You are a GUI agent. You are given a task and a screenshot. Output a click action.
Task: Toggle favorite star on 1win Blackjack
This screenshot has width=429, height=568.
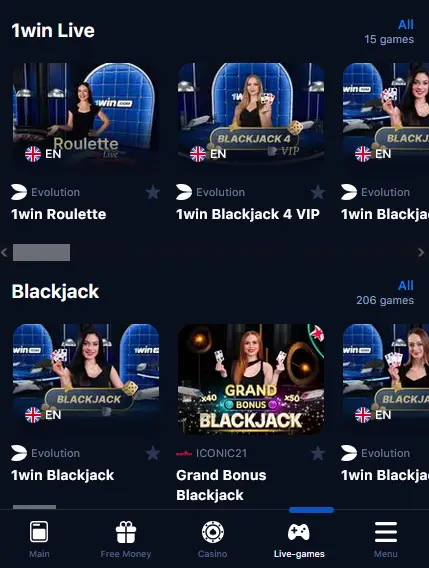click(x=153, y=453)
